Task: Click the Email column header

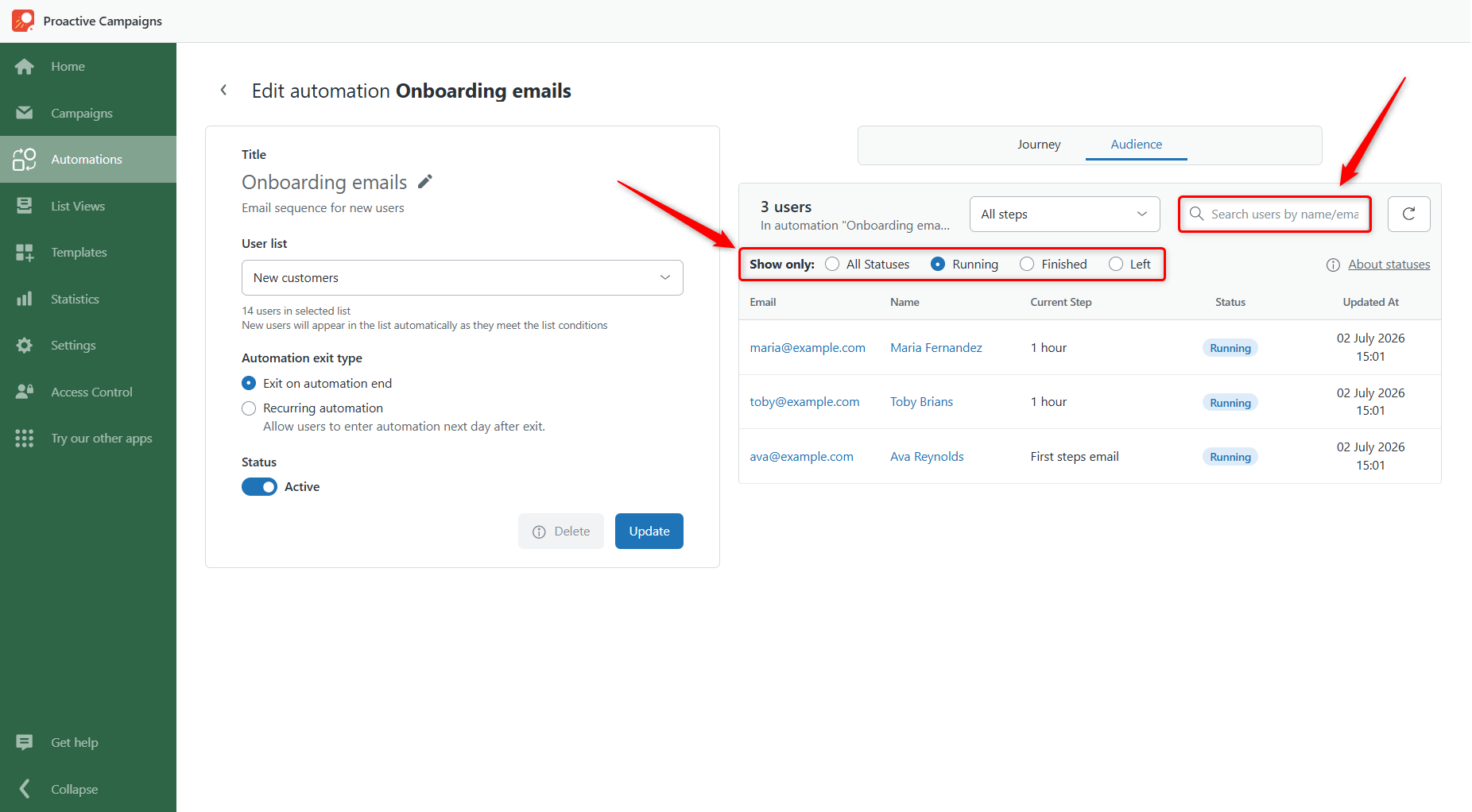Action: point(762,303)
